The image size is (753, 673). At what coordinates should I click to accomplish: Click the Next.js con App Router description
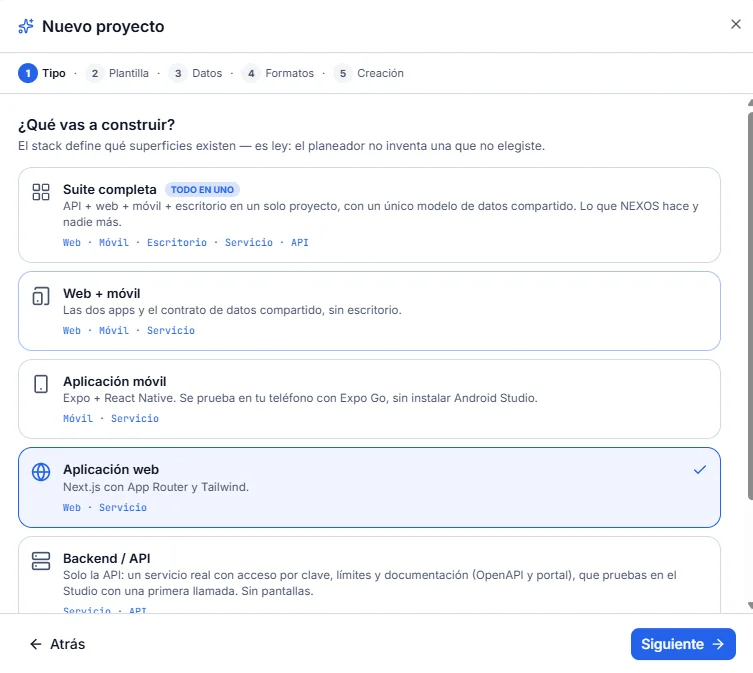(156, 487)
